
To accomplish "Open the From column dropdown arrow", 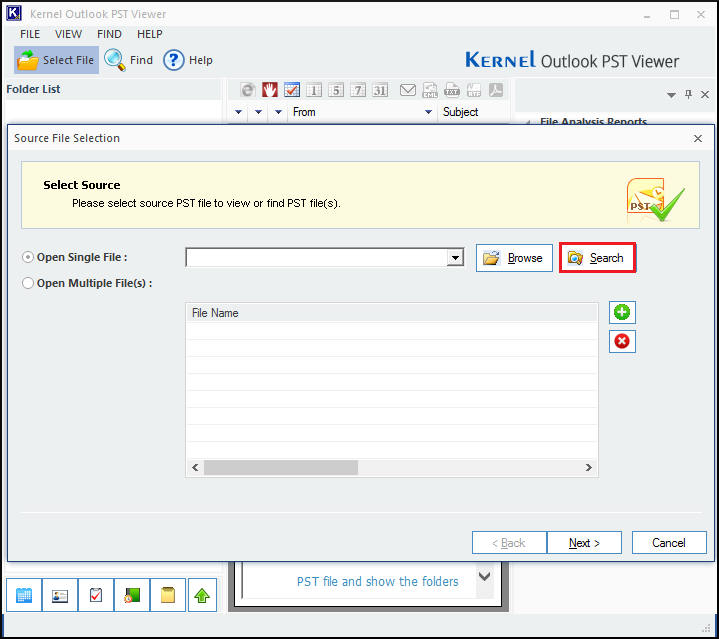I will pyautogui.click(x=428, y=112).
